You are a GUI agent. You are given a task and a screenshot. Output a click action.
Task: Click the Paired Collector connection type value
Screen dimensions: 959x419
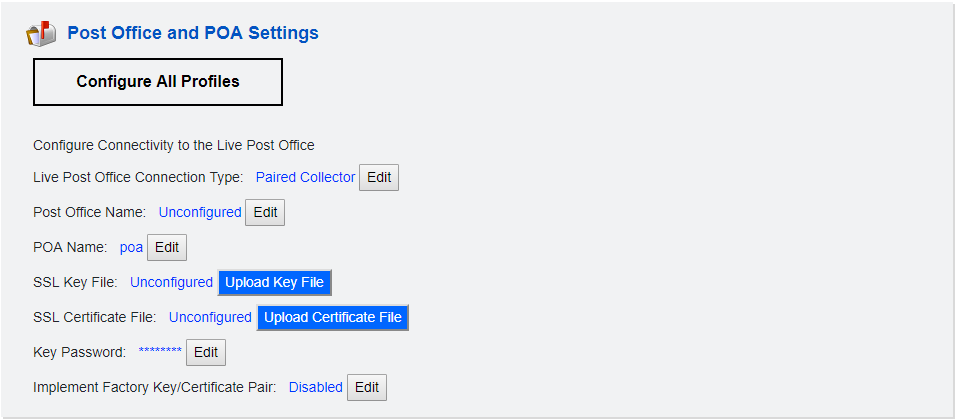305,177
